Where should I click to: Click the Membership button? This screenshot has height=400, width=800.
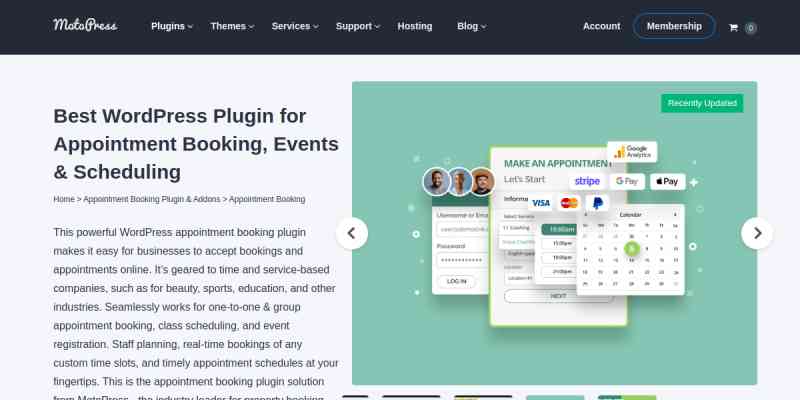tap(674, 26)
